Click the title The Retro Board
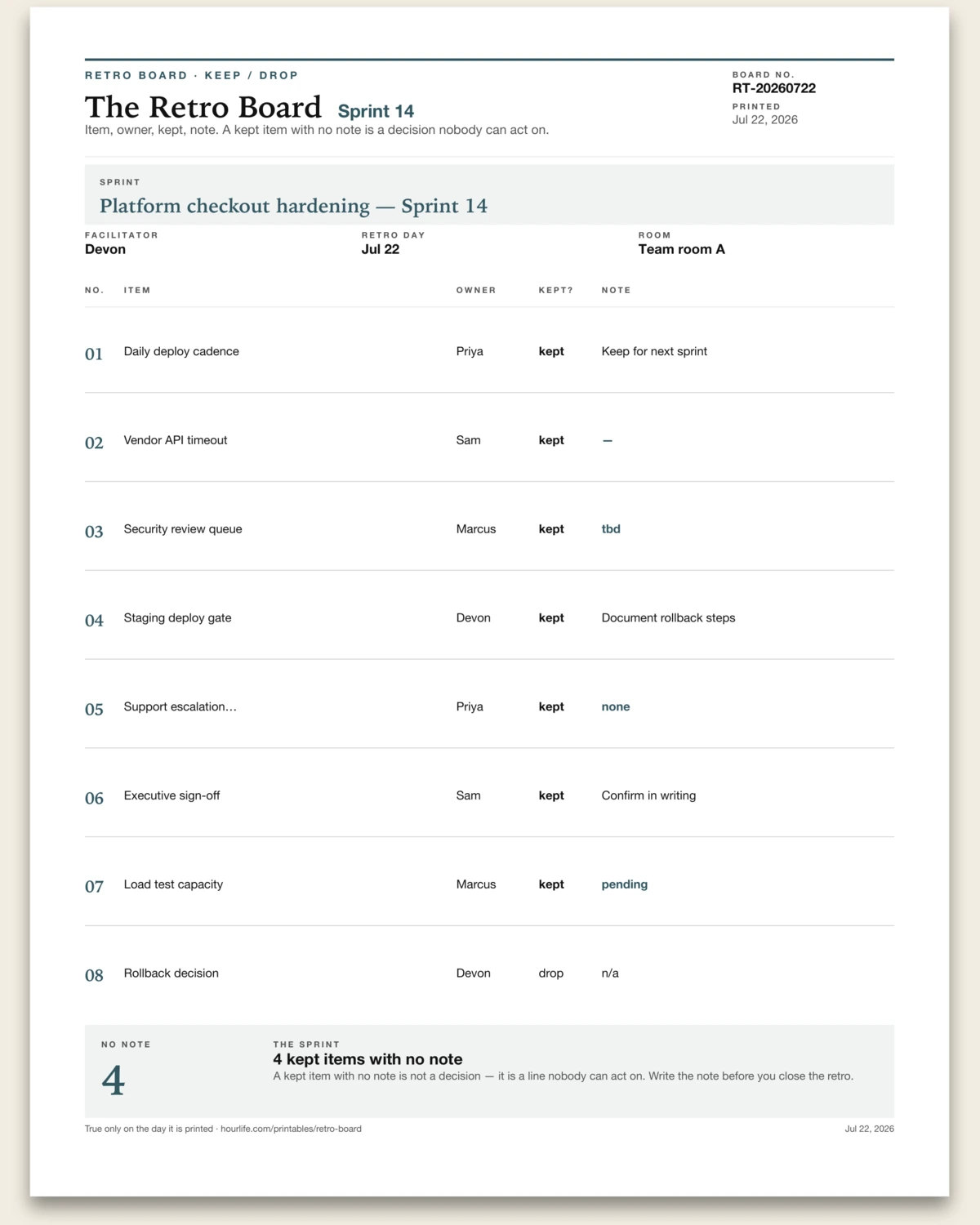 203,107
